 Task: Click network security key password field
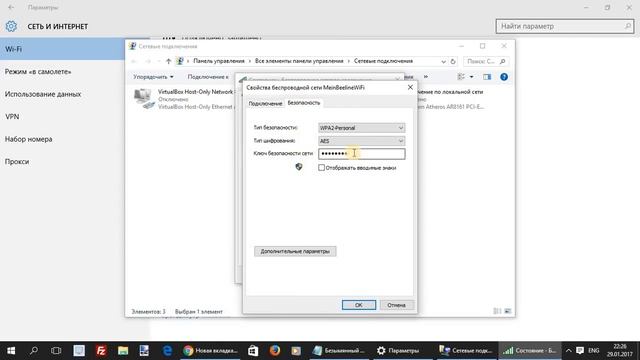[x=362, y=154]
